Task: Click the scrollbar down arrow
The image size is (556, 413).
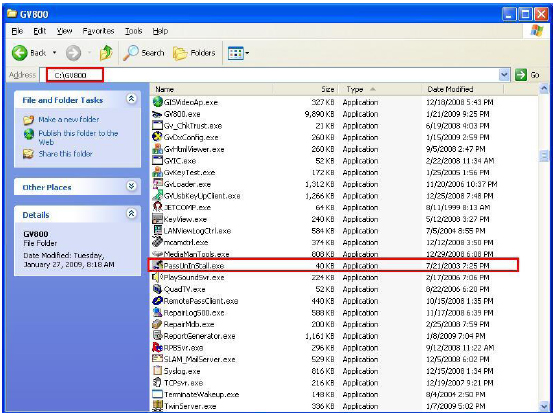Action: [544, 406]
